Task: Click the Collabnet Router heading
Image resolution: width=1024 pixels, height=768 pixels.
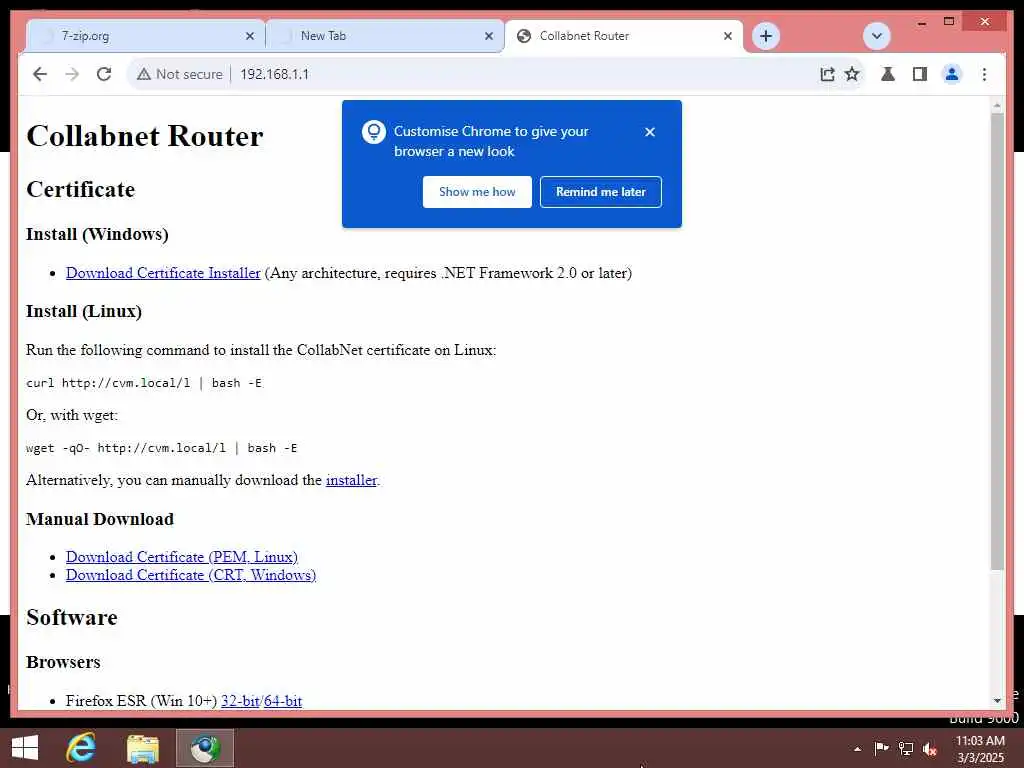Action: tap(145, 136)
